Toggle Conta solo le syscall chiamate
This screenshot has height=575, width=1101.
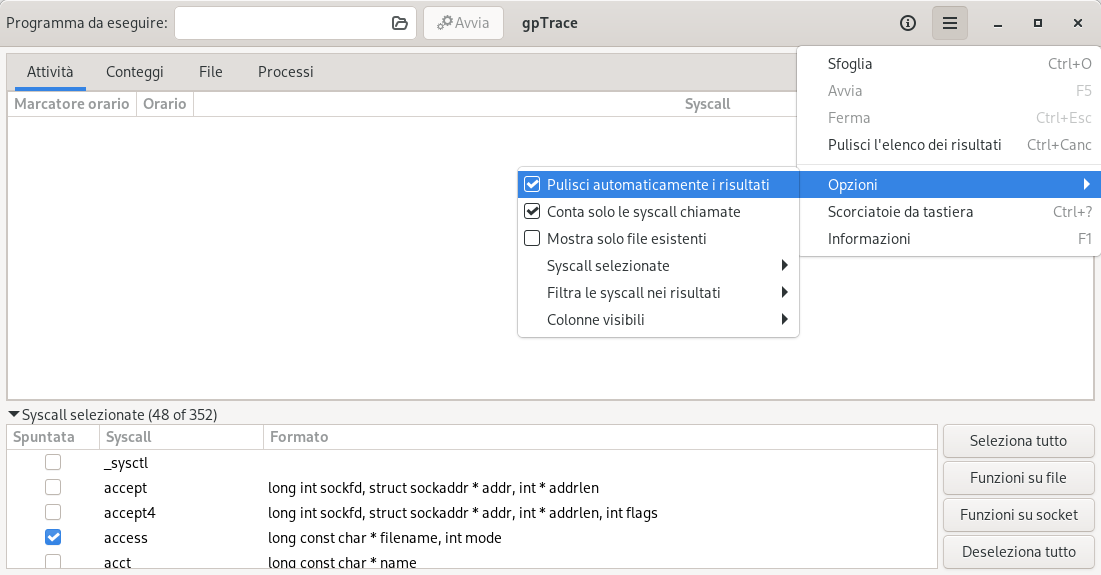click(x=658, y=212)
